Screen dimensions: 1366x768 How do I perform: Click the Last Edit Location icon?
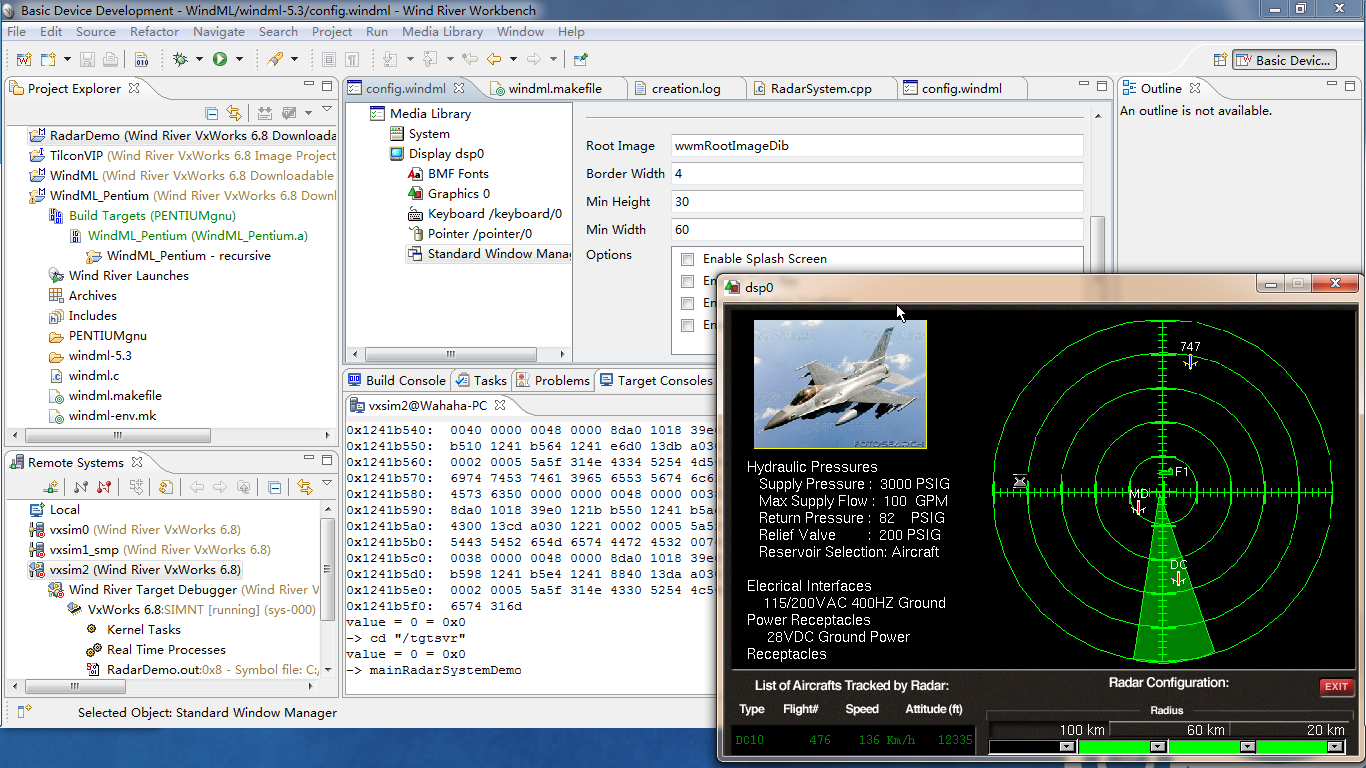[469, 59]
